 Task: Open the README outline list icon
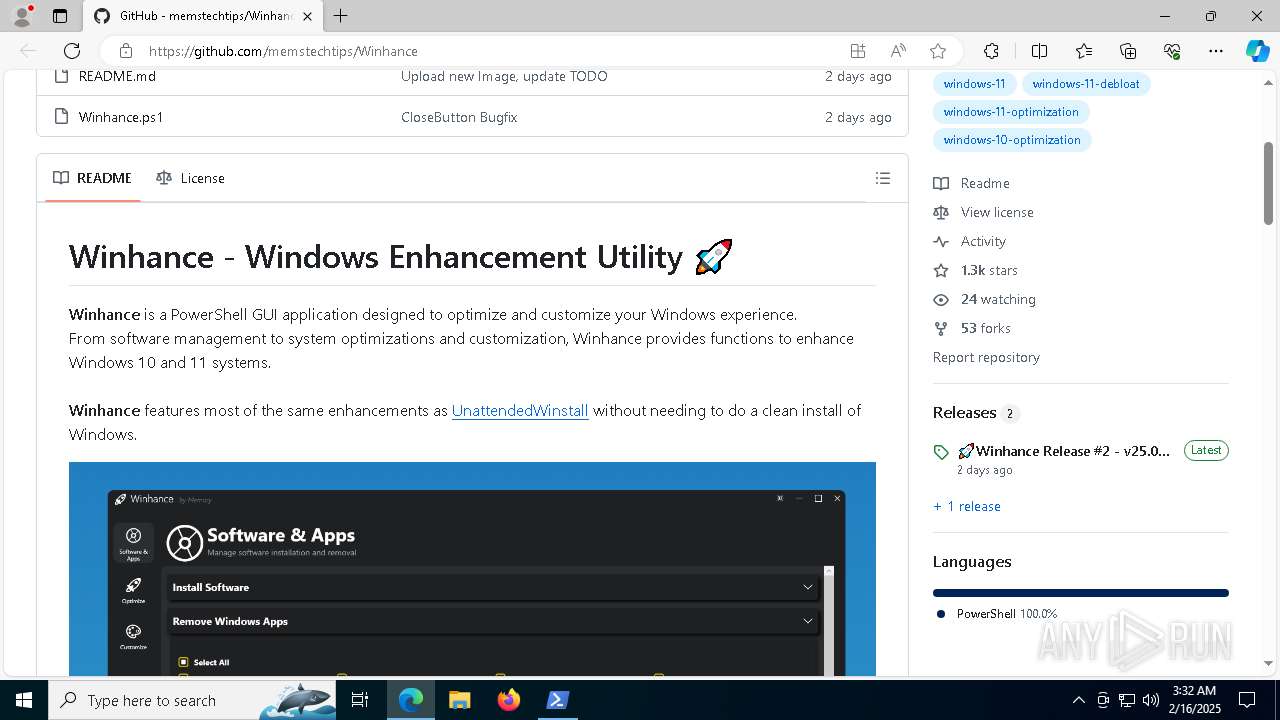[882, 178]
